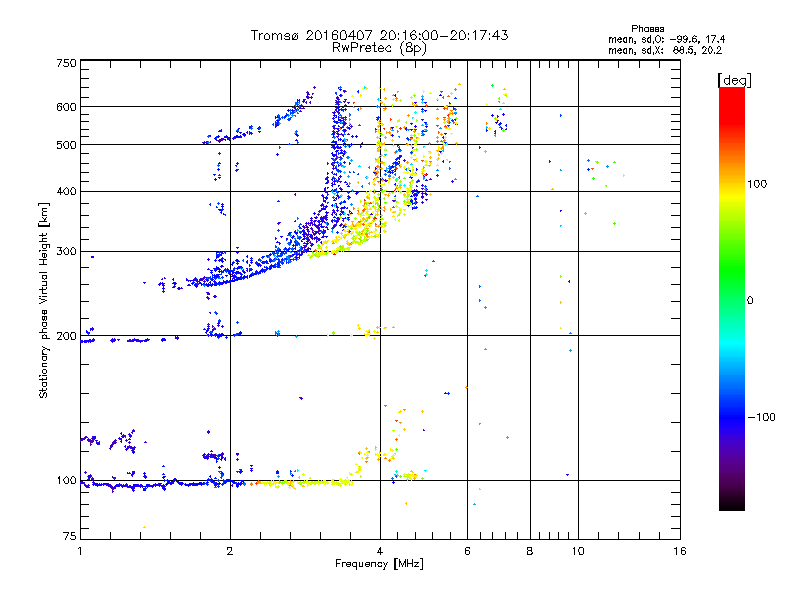Click the x-axis tick label '8'
Image resolution: width=800 pixels, height=600 pixels.
click(x=530, y=551)
